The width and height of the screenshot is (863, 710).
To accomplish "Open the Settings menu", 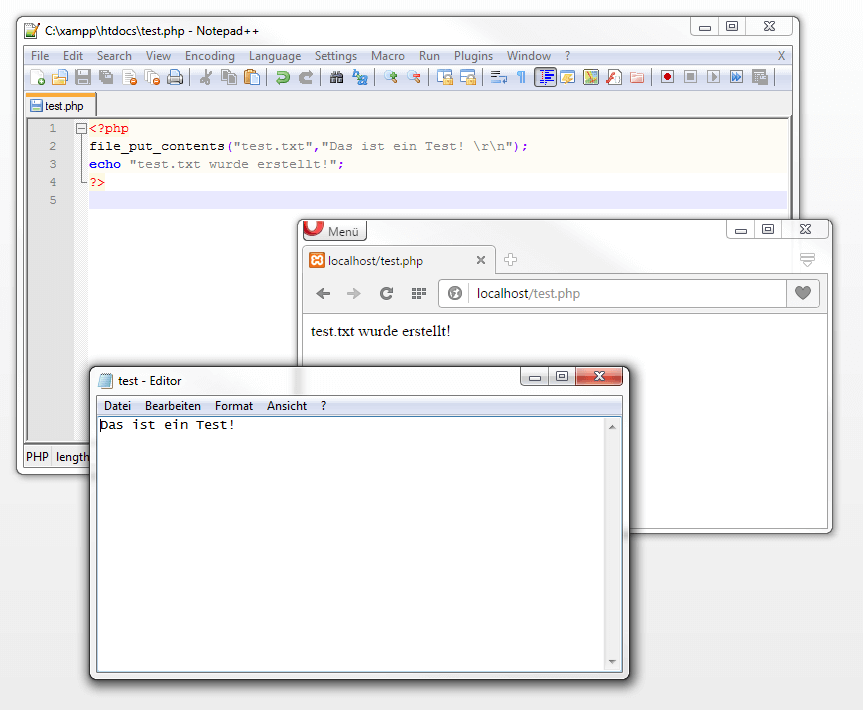I will pos(336,56).
